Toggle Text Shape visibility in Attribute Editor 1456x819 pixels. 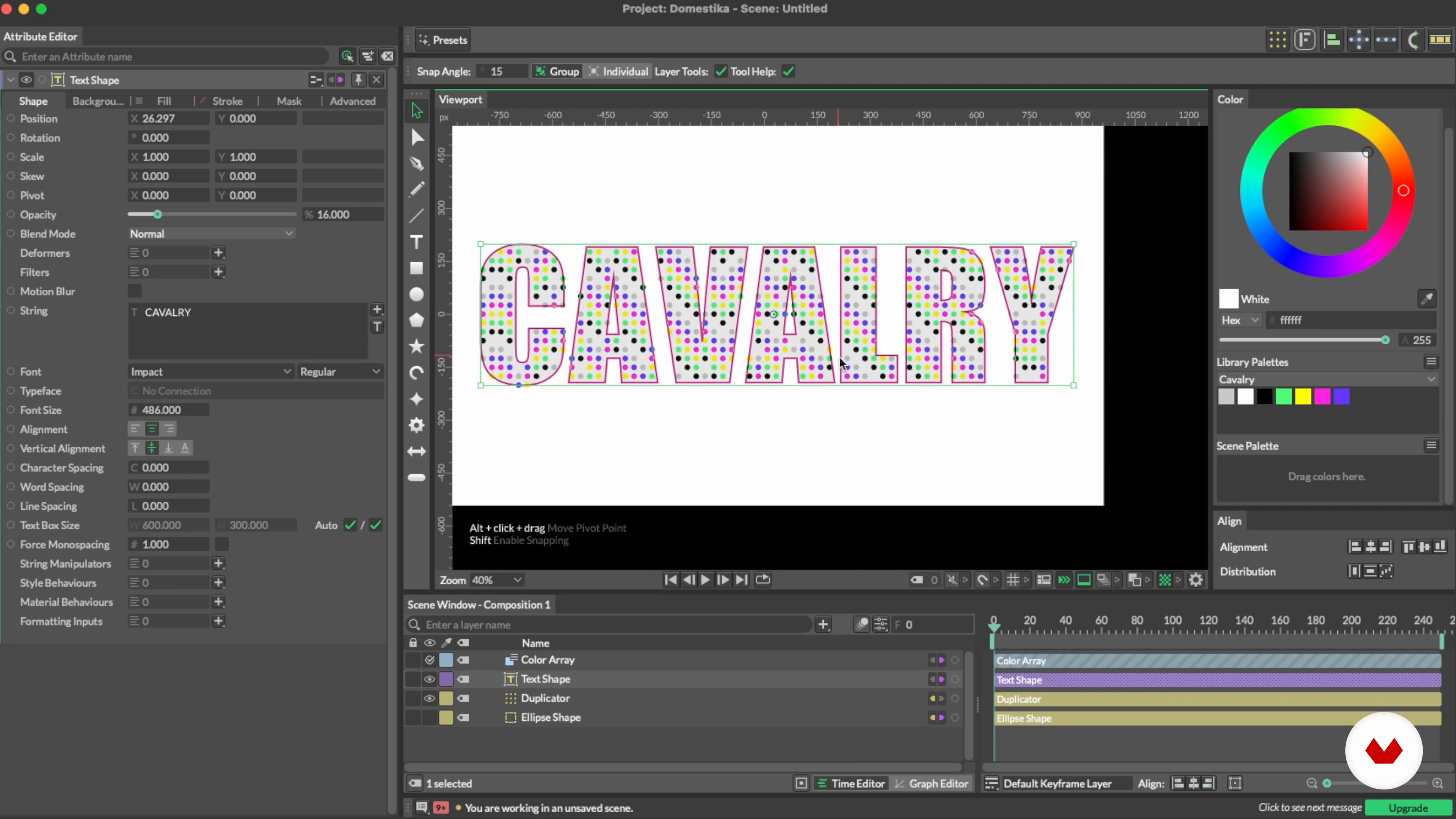pyautogui.click(x=26, y=80)
